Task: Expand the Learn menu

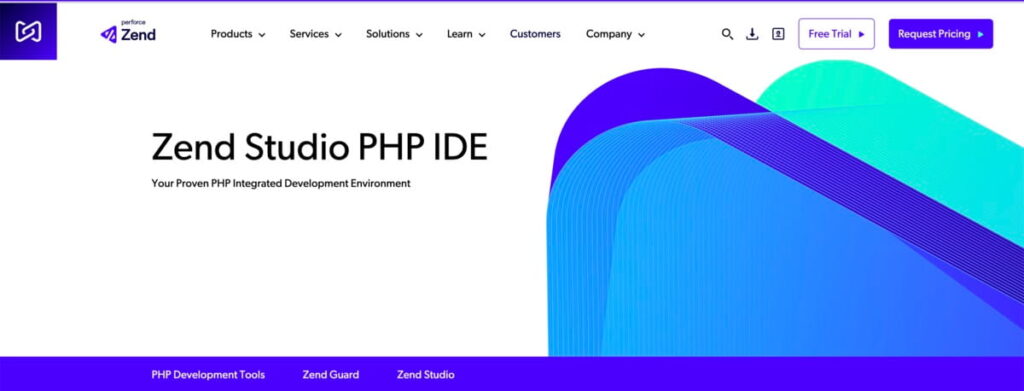Action: click(466, 34)
